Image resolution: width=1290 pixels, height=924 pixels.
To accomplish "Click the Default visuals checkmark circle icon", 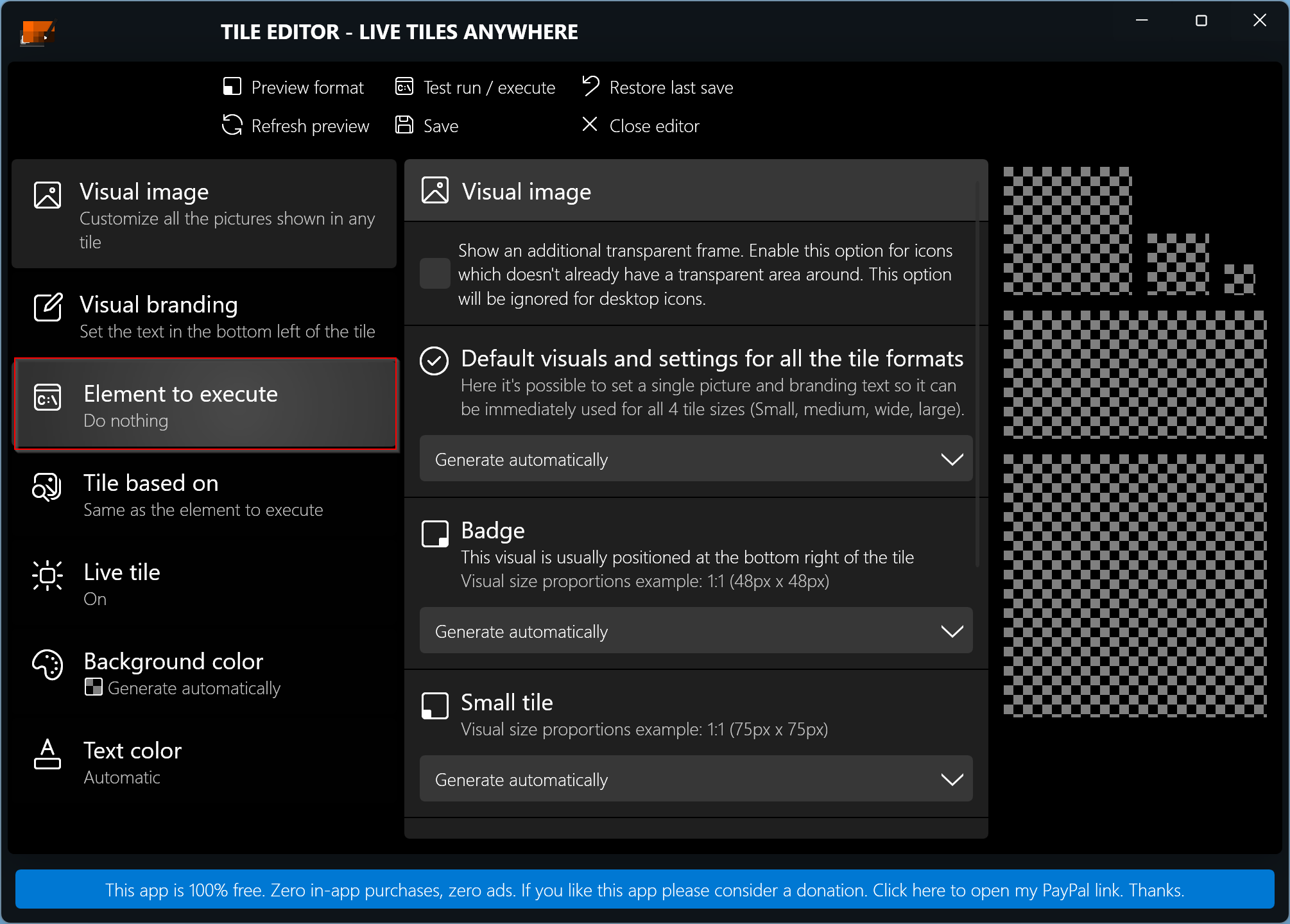I will [x=434, y=361].
